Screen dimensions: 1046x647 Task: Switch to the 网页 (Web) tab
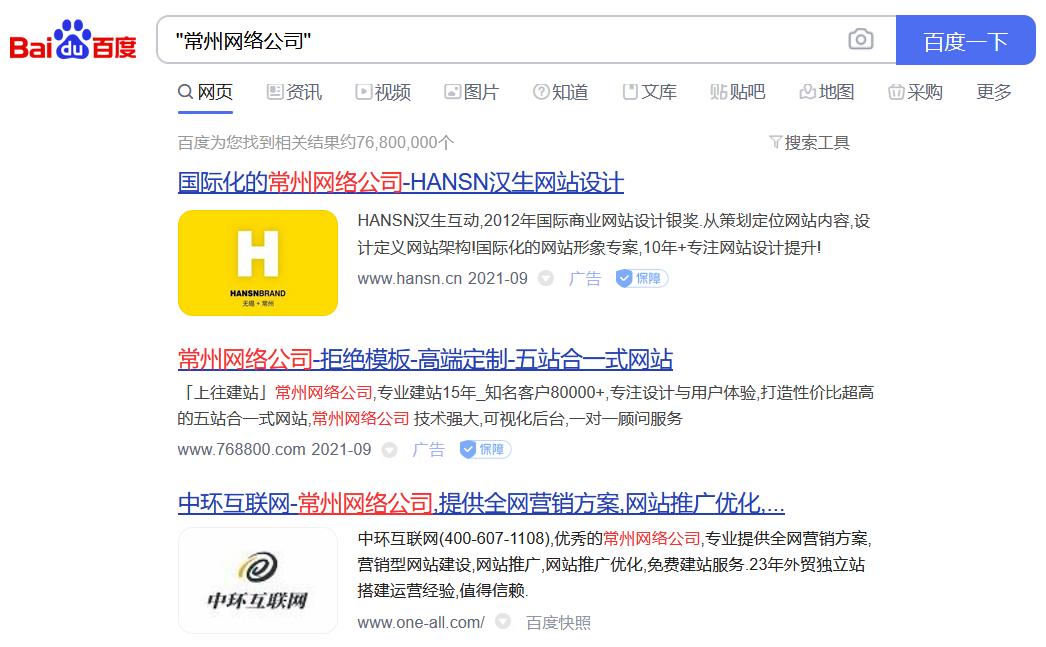click(212, 91)
